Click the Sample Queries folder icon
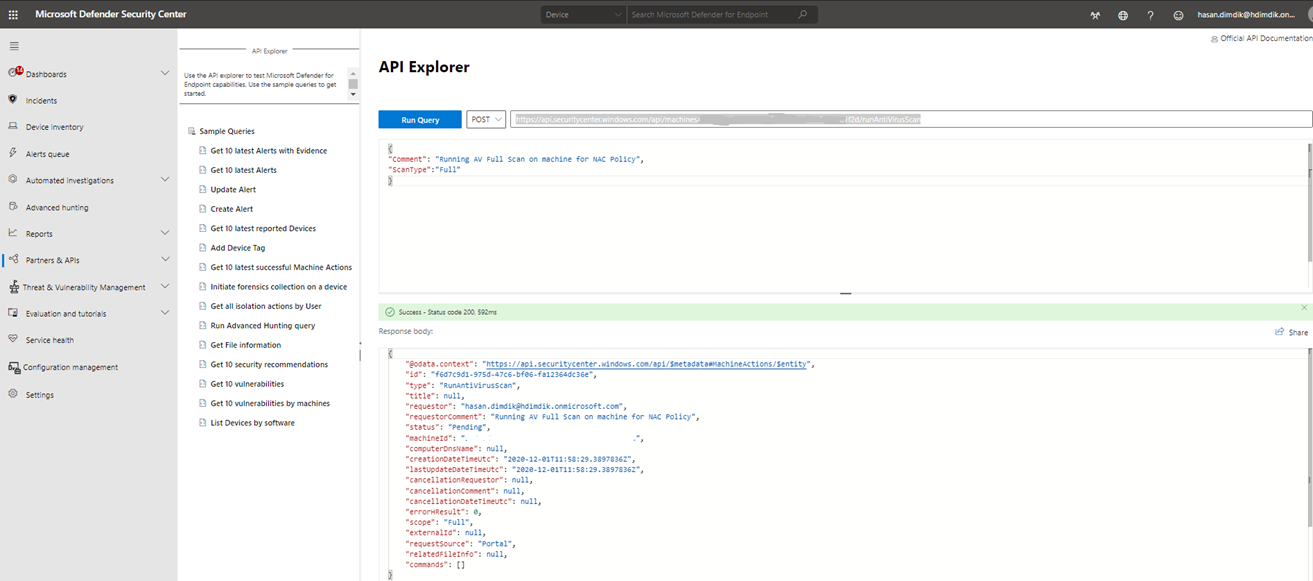This screenshot has width=1313, height=581. click(191, 131)
